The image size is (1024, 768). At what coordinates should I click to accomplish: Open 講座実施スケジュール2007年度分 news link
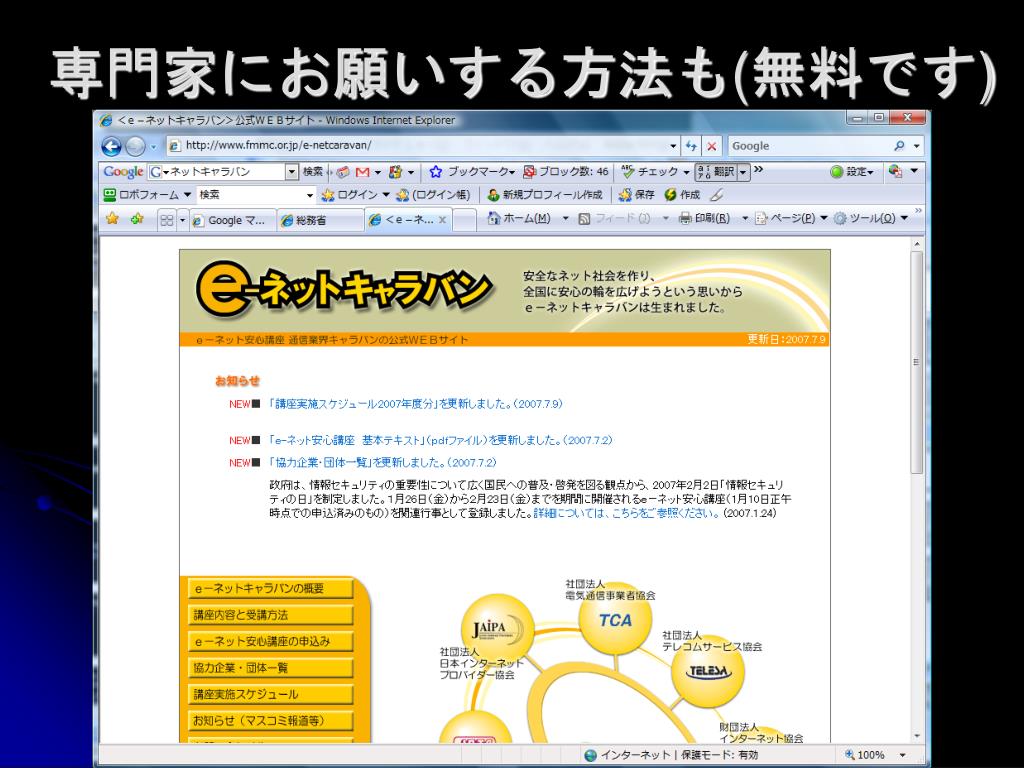[x=415, y=404]
